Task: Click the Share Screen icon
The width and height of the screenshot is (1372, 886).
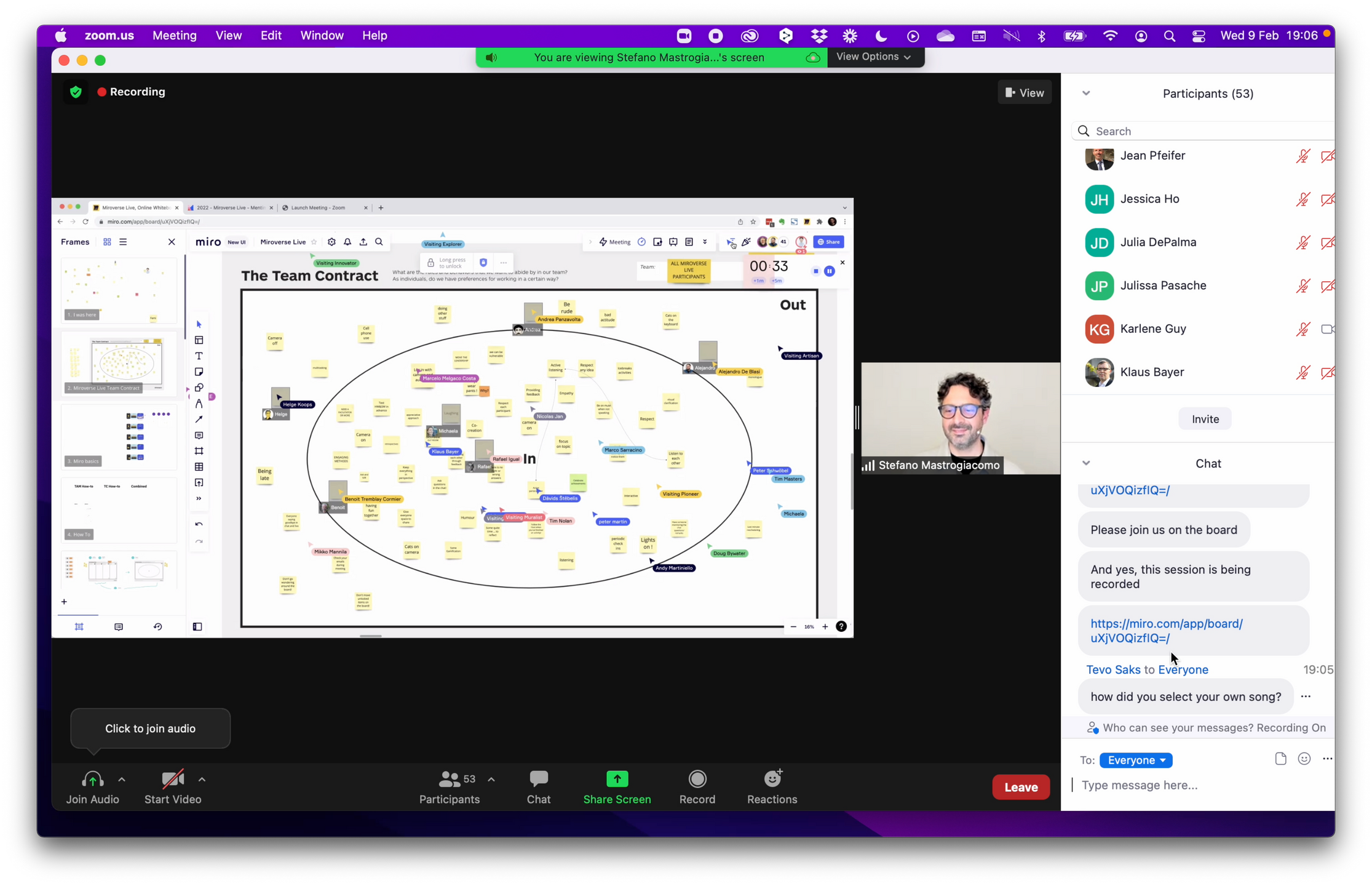Action: tap(617, 780)
